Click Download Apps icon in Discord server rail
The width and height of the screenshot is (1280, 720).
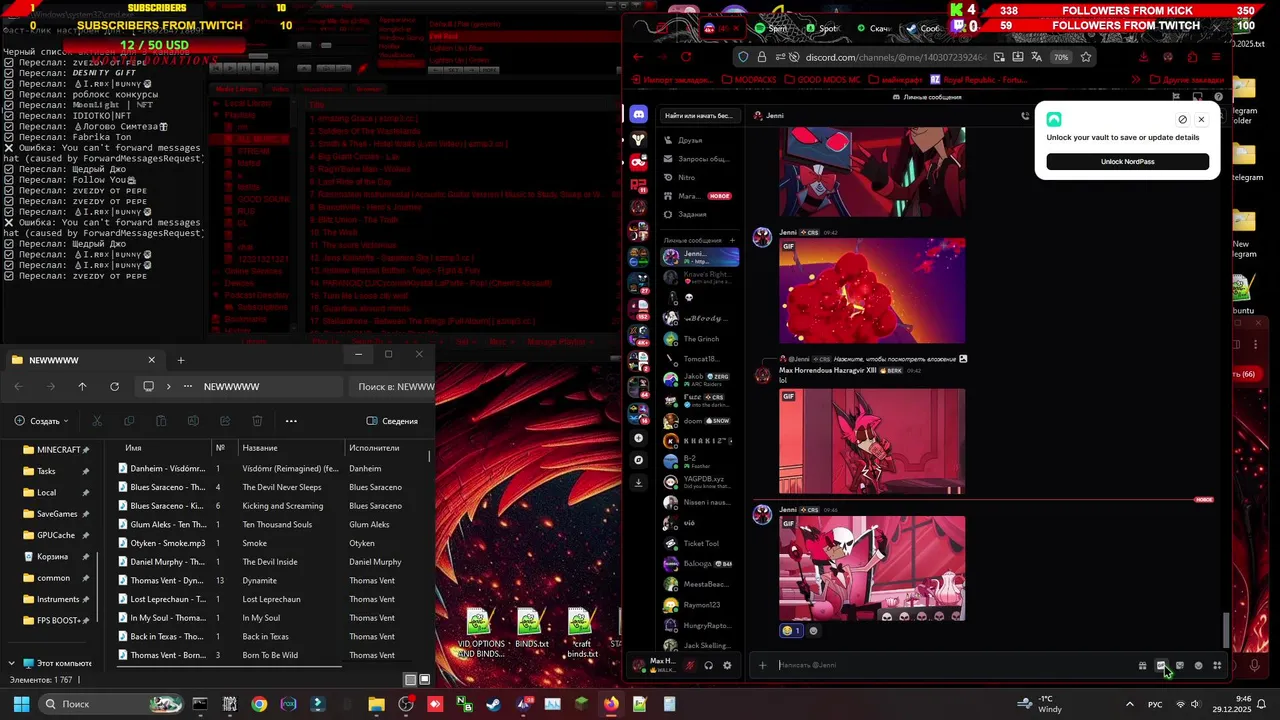[639, 482]
